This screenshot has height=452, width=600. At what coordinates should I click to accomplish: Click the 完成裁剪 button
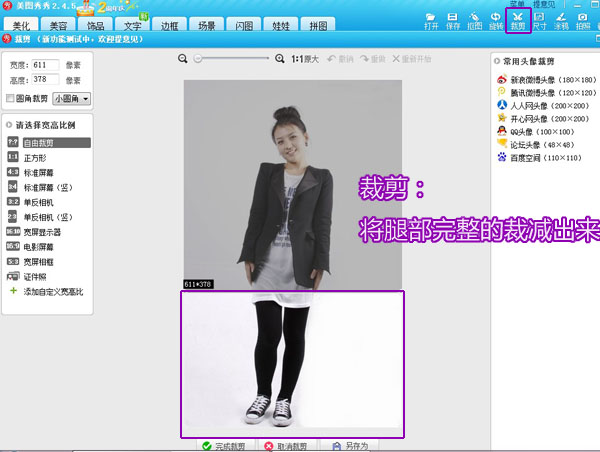click(226, 445)
